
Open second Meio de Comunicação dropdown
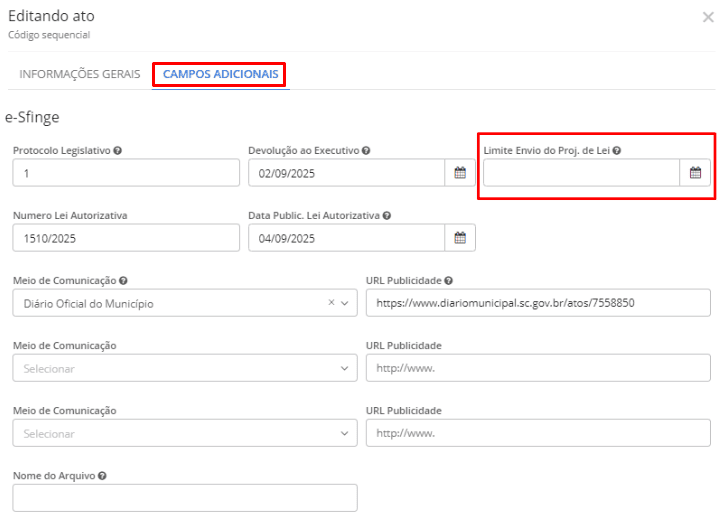[345, 368]
